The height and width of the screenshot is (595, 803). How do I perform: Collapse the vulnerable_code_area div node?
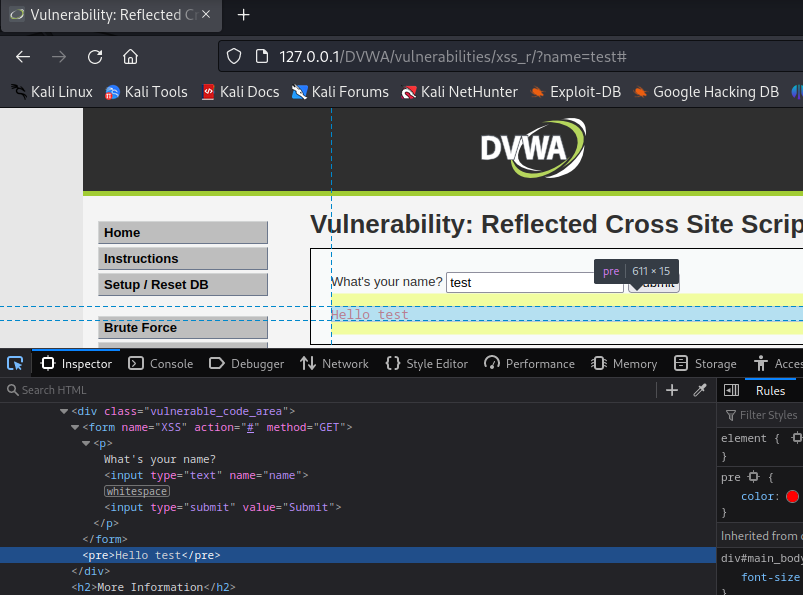pos(64,411)
